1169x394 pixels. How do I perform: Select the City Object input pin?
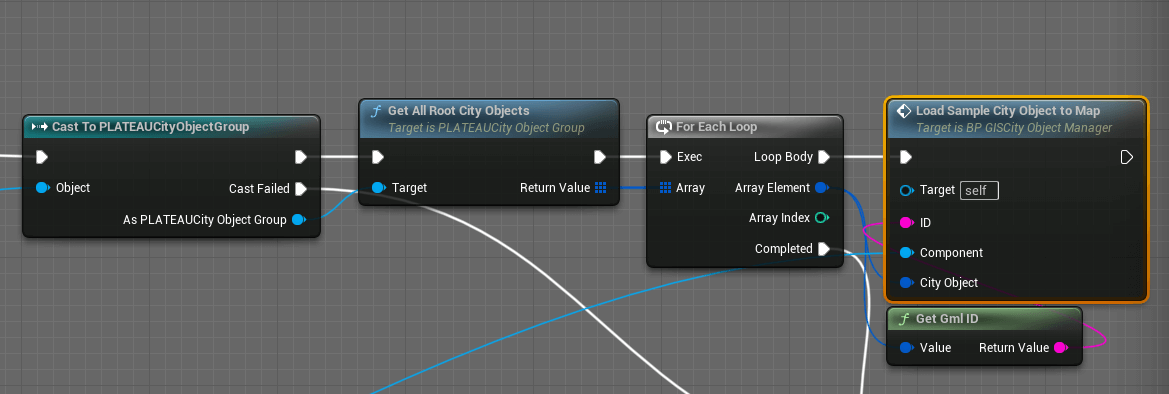907,283
